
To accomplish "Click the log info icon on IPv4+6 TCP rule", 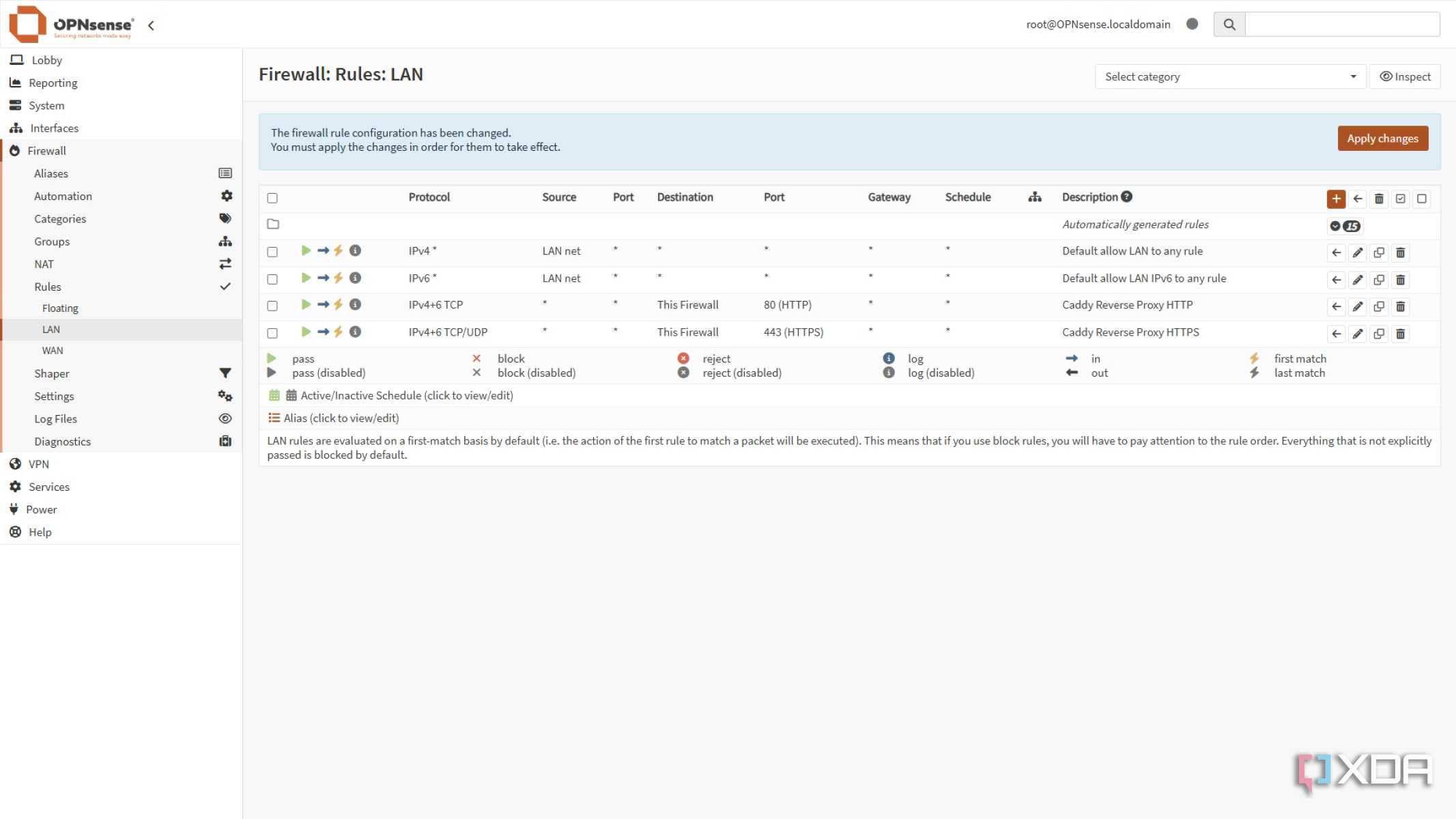I will (x=355, y=304).
